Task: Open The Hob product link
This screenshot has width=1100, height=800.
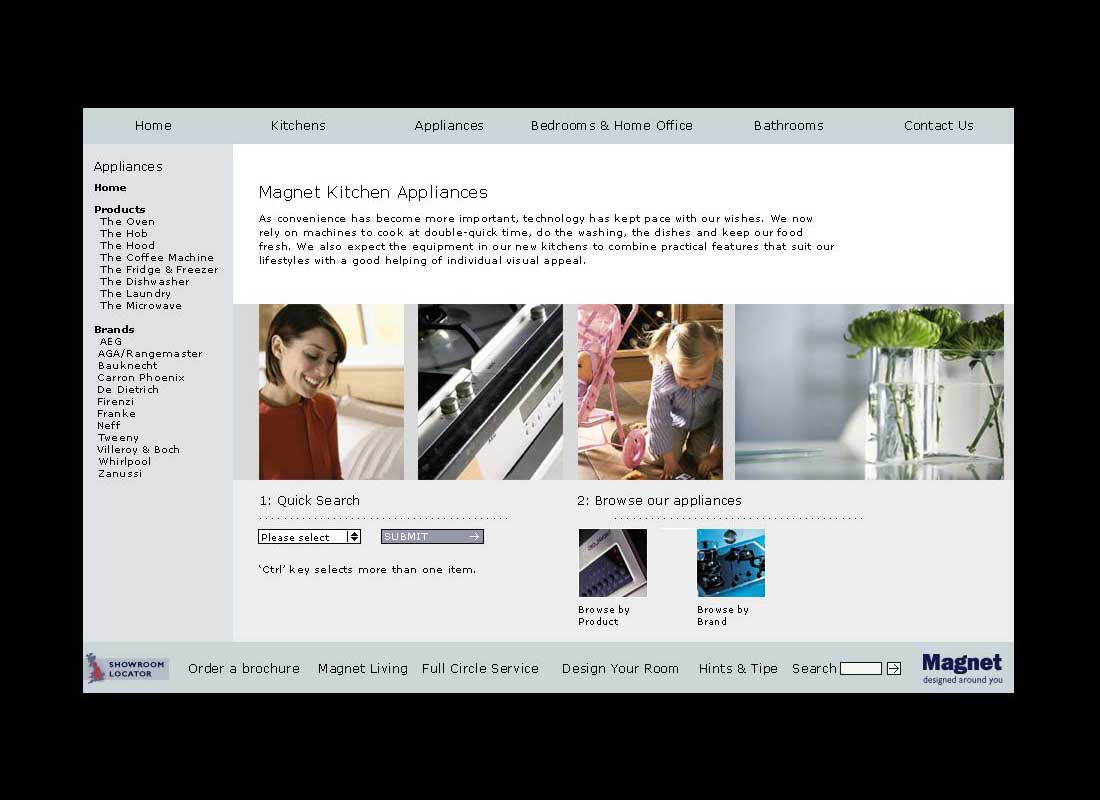Action: [x=123, y=234]
